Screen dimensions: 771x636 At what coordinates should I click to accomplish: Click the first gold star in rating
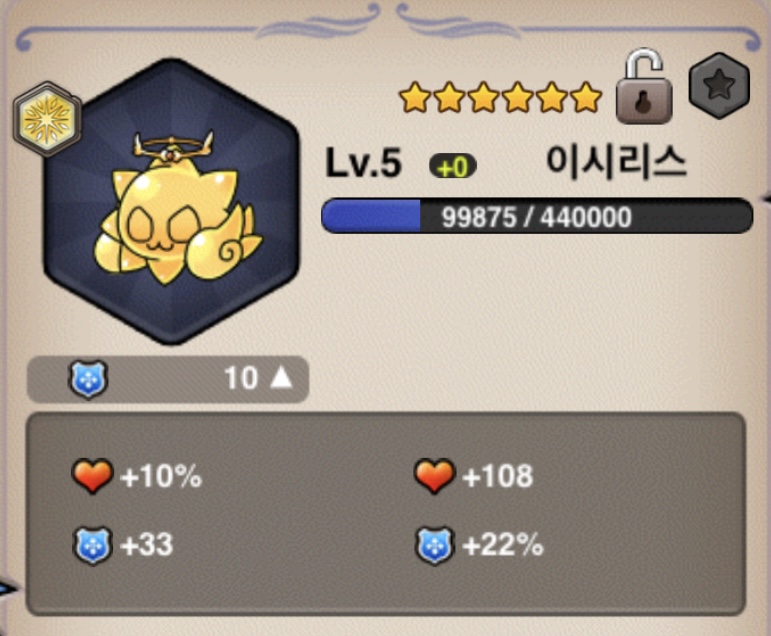(x=415, y=97)
